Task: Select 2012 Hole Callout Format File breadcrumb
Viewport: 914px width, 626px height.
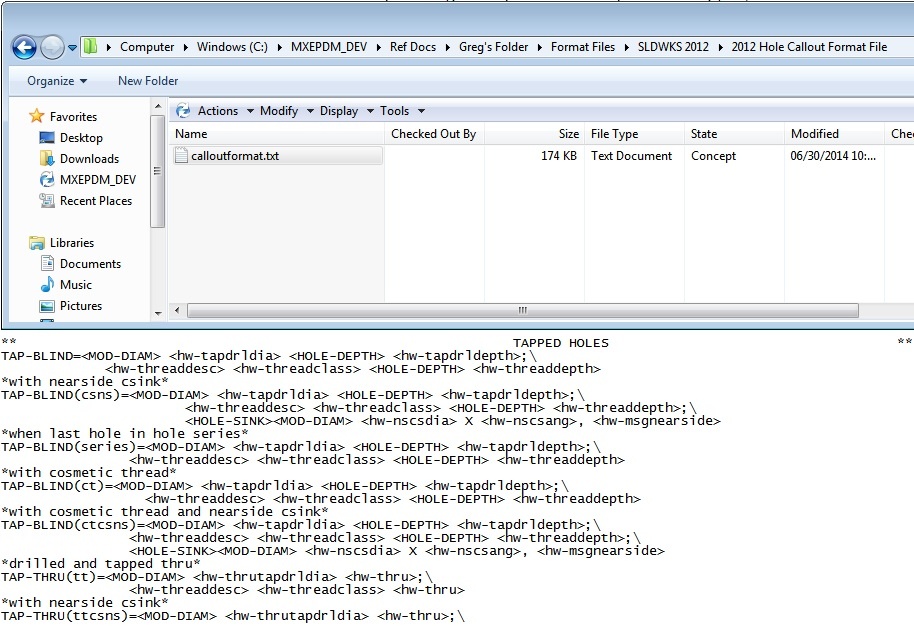Action: pos(809,47)
